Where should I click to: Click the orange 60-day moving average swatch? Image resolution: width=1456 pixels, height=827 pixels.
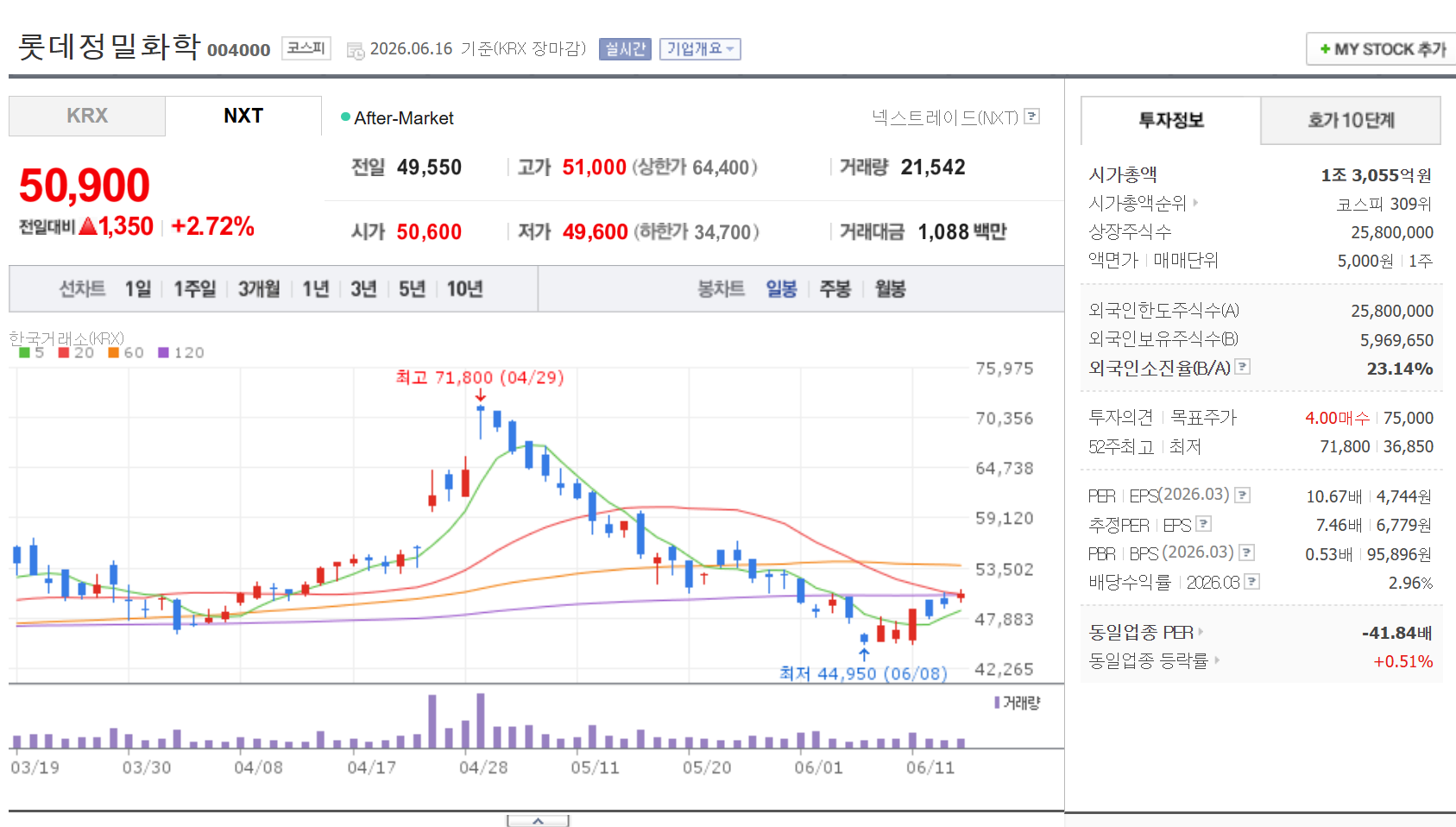[x=113, y=352]
